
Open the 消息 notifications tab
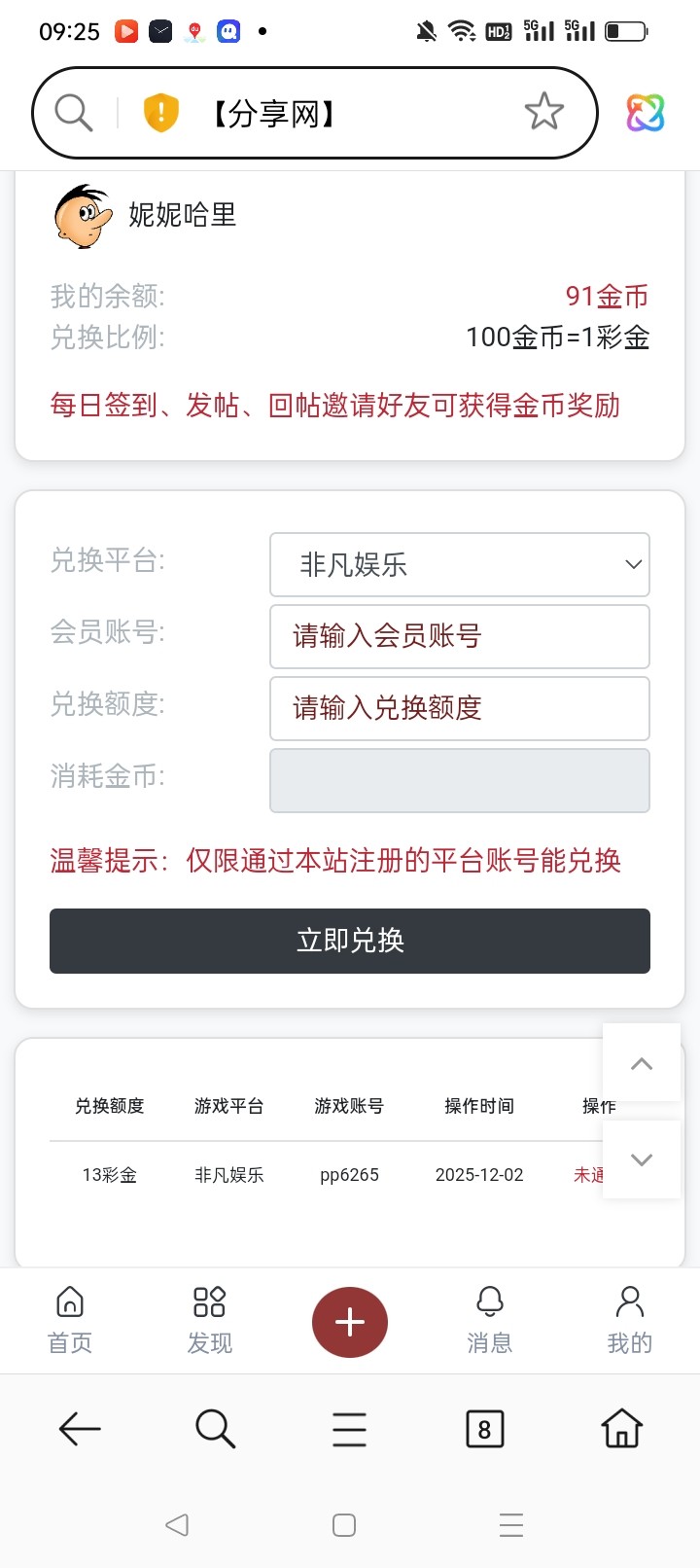point(489,1320)
